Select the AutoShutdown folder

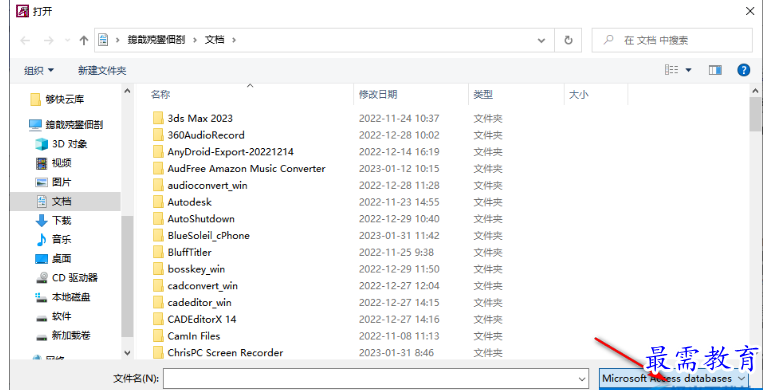[x=201, y=219]
